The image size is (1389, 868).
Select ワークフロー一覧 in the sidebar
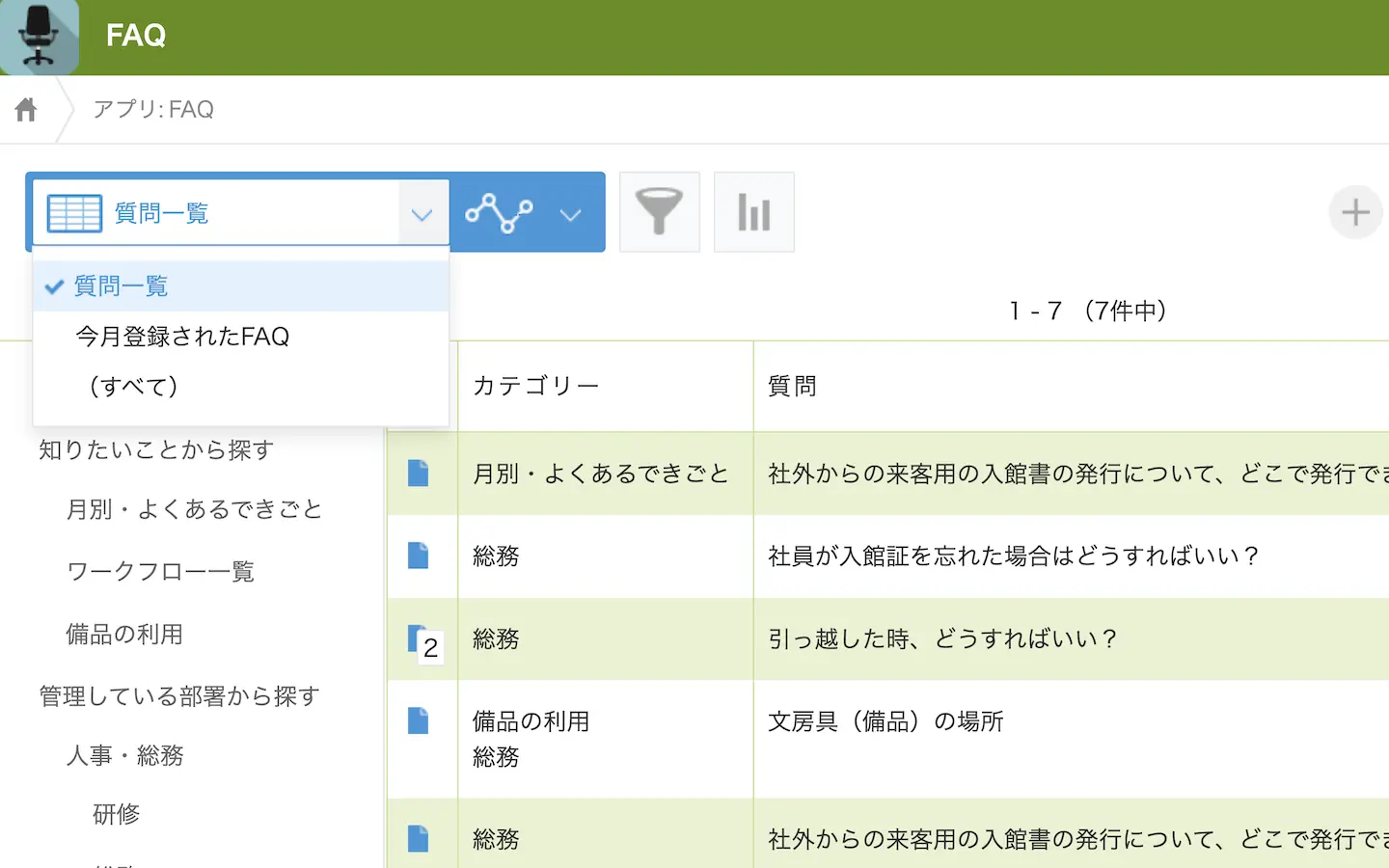[x=160, y=572]
